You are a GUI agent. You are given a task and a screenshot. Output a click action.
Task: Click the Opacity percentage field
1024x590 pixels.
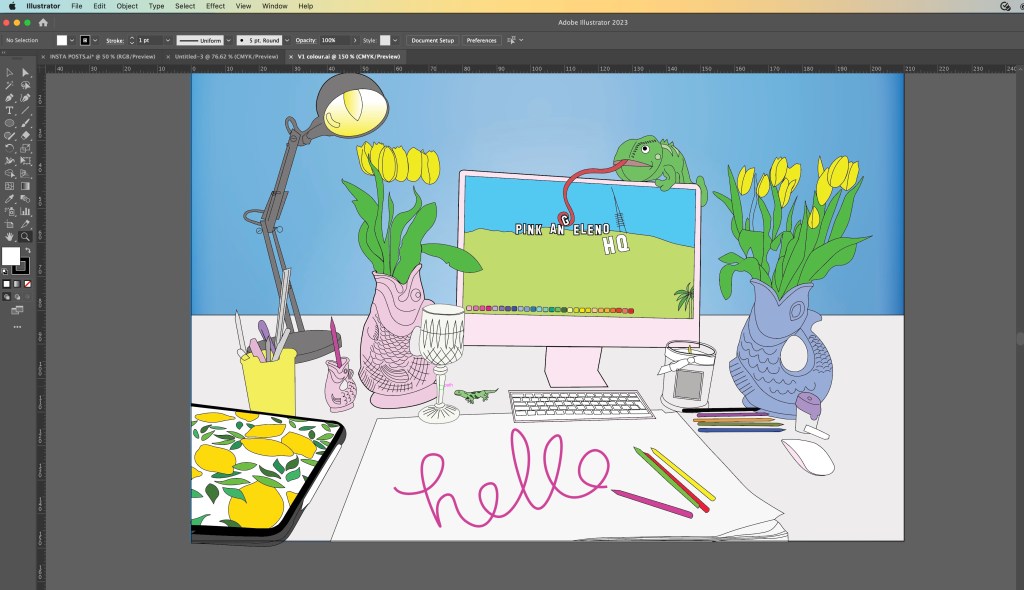click(x=331, y=40)
